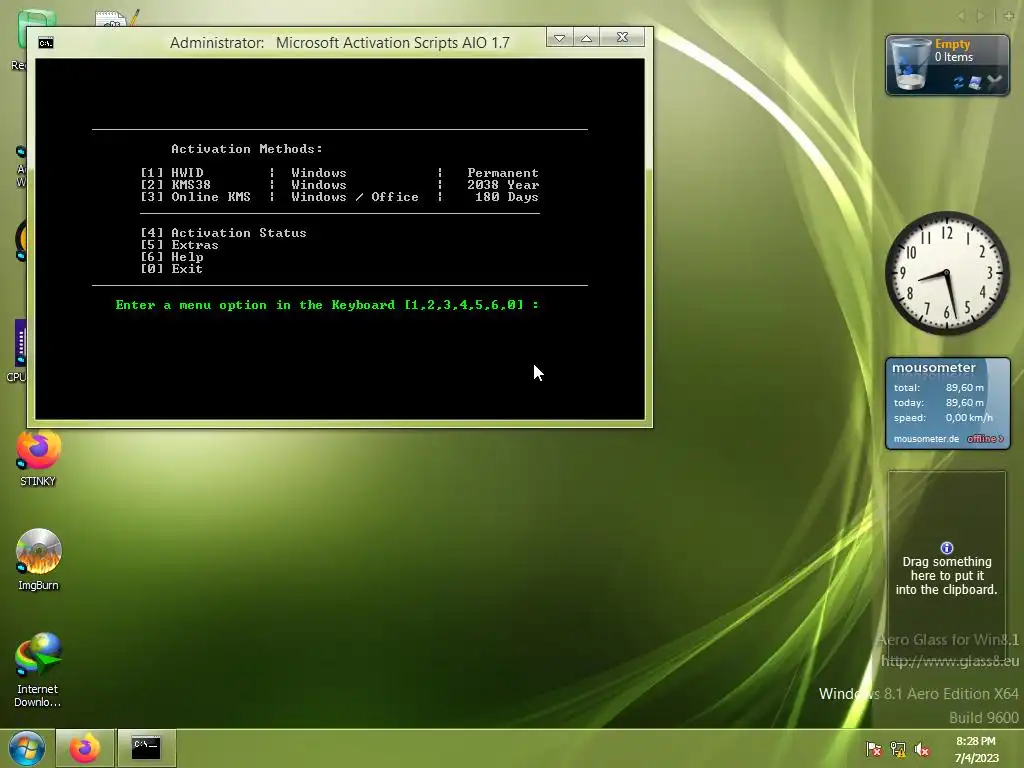Open the taskbar clock showing 8:28 PM
The width and height of the screenshot is (1024, 768).
coord(976,749)
